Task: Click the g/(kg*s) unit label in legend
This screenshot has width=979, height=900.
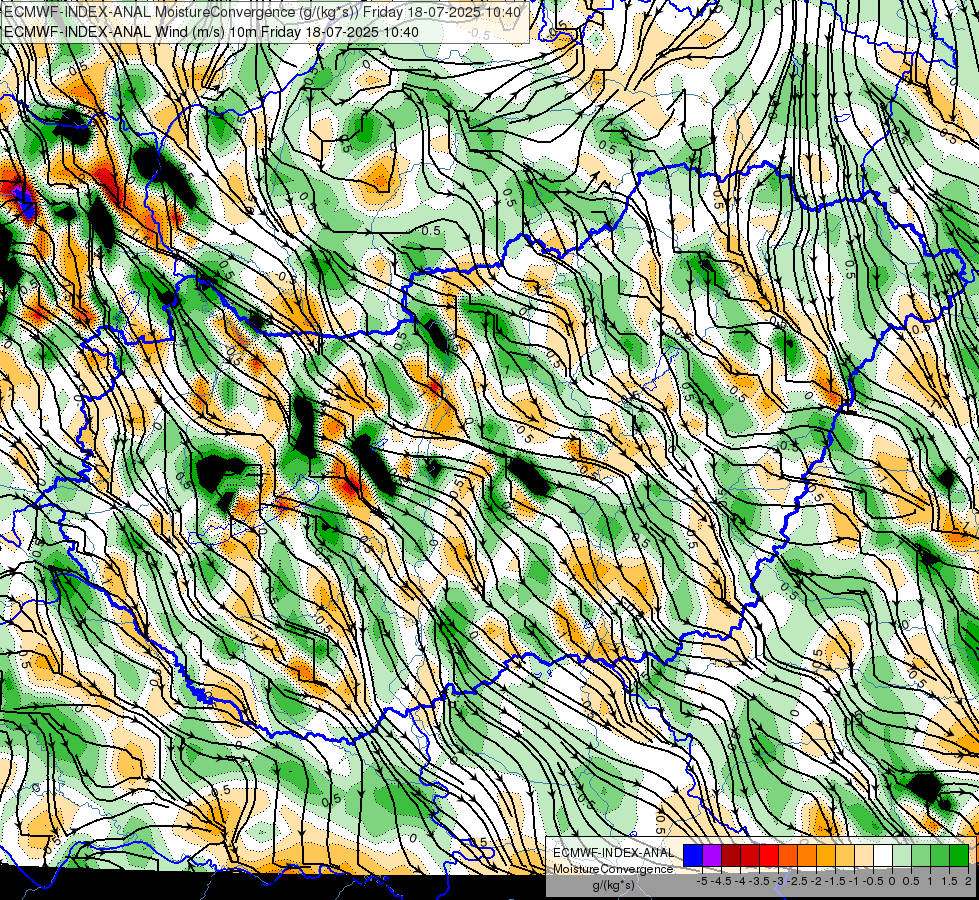Action: coord(613,886)
